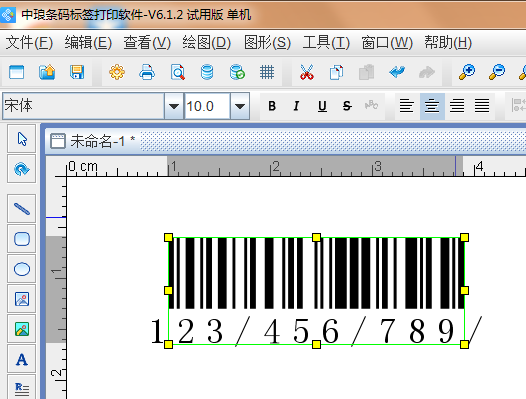
Task: Open the 查看(V) menu
Action: [x=147, y=43]
